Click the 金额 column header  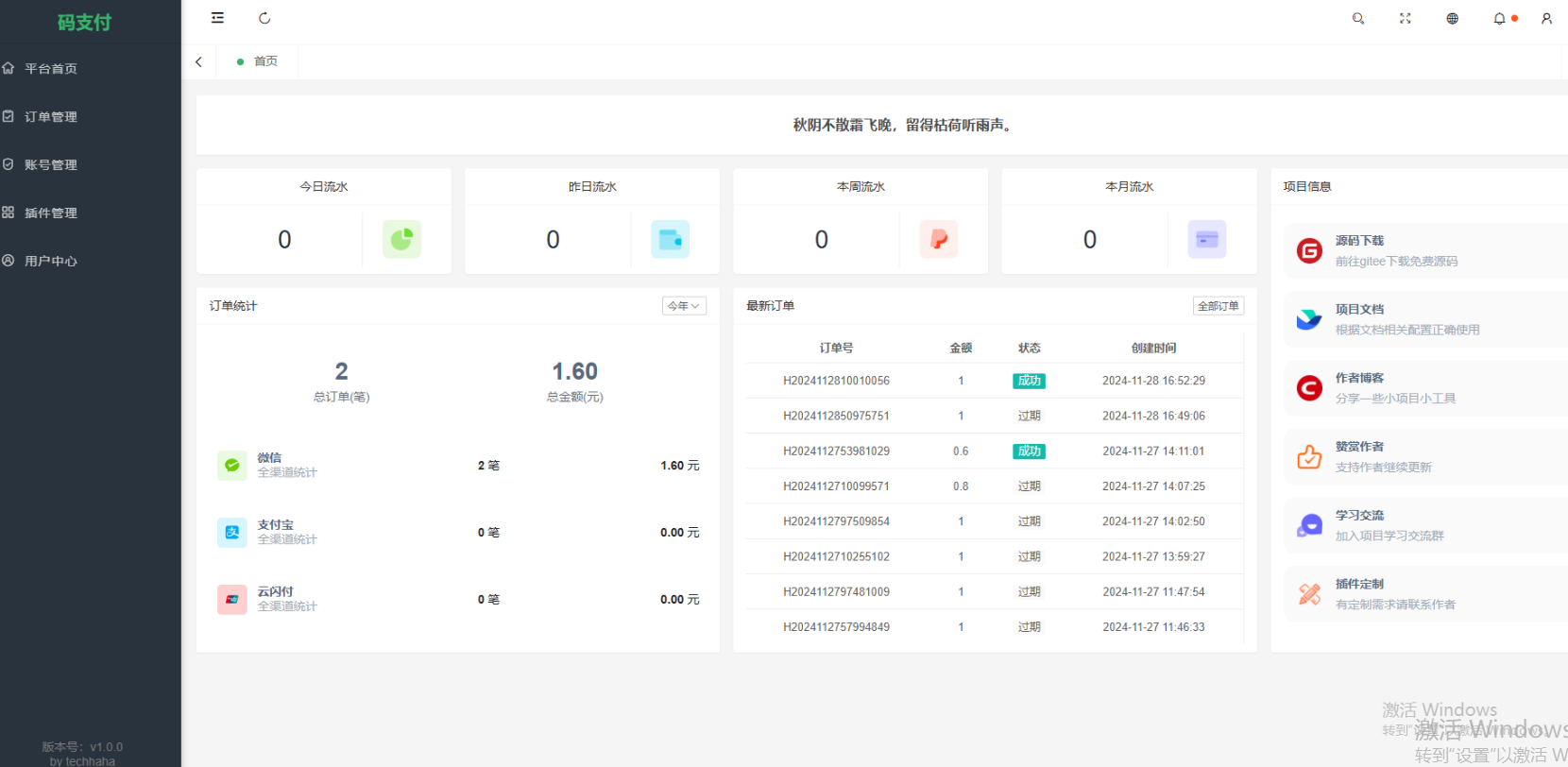[961, 349]
